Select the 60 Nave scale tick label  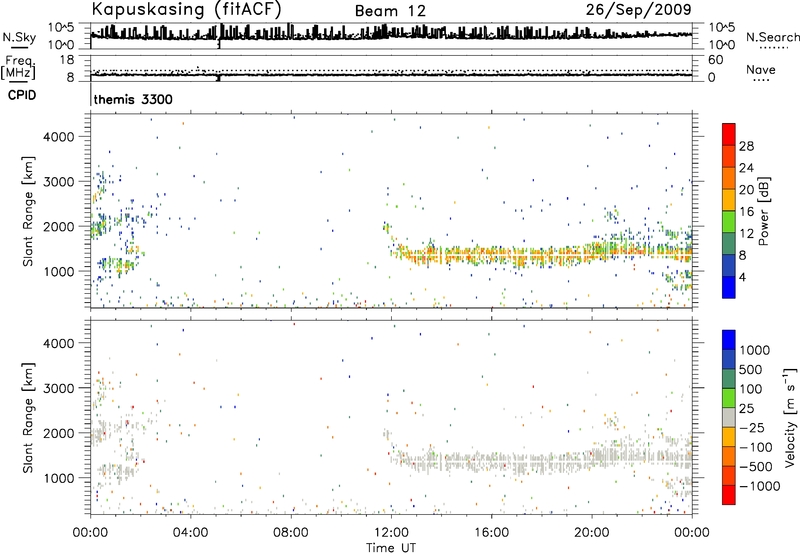pos(716,60)
